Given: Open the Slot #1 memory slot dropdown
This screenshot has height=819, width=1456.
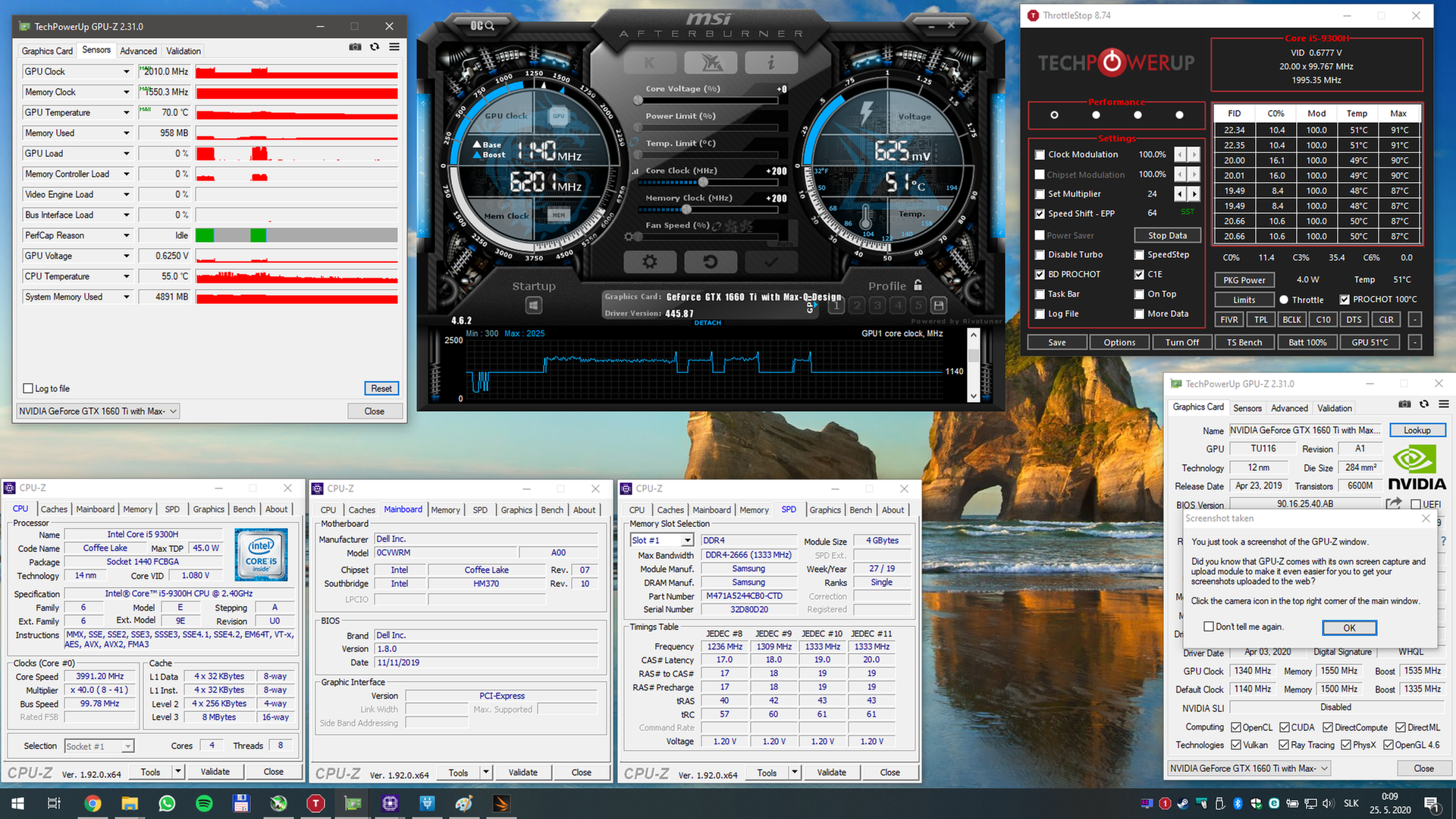Looking at the screenshot, I should click(x=662, y=540).
